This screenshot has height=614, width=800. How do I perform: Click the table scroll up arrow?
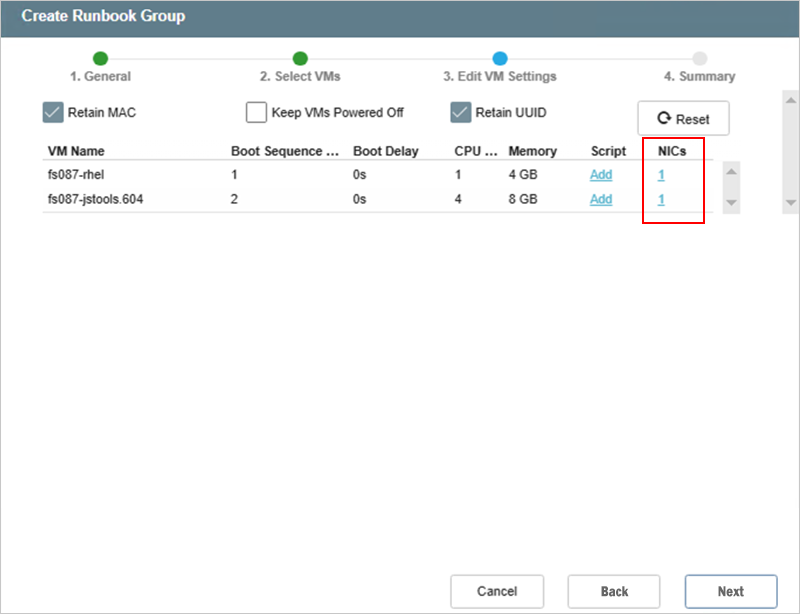[731, 172]
